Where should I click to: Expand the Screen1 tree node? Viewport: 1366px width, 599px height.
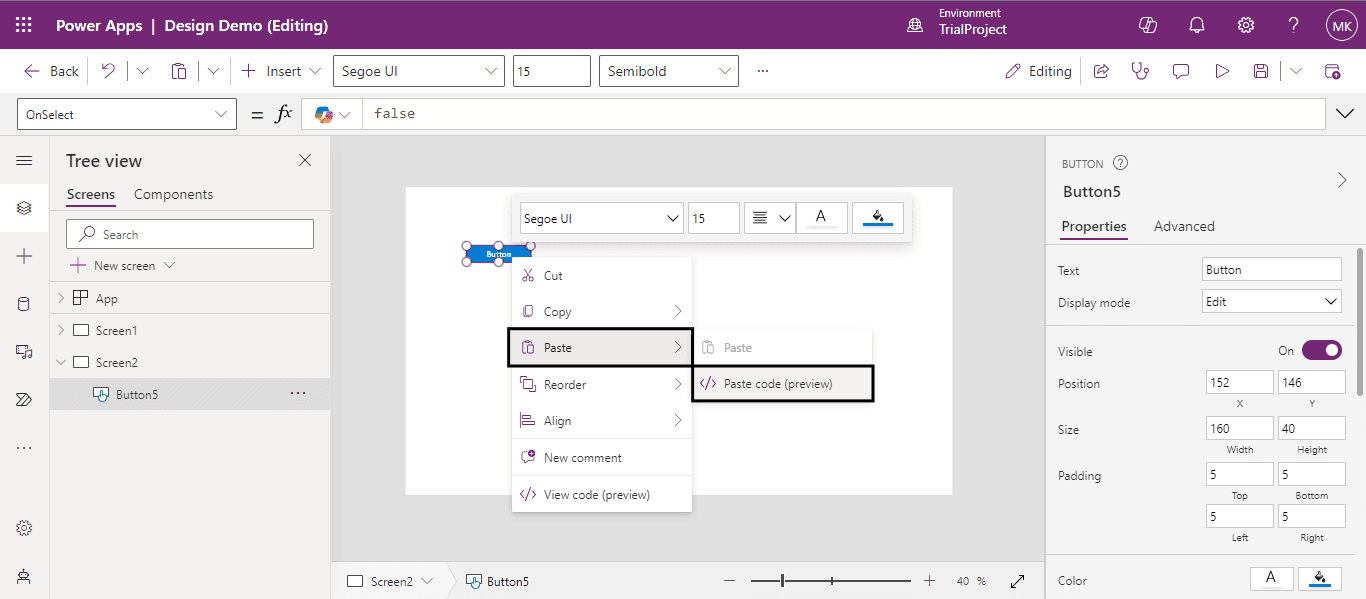[61, 330]
